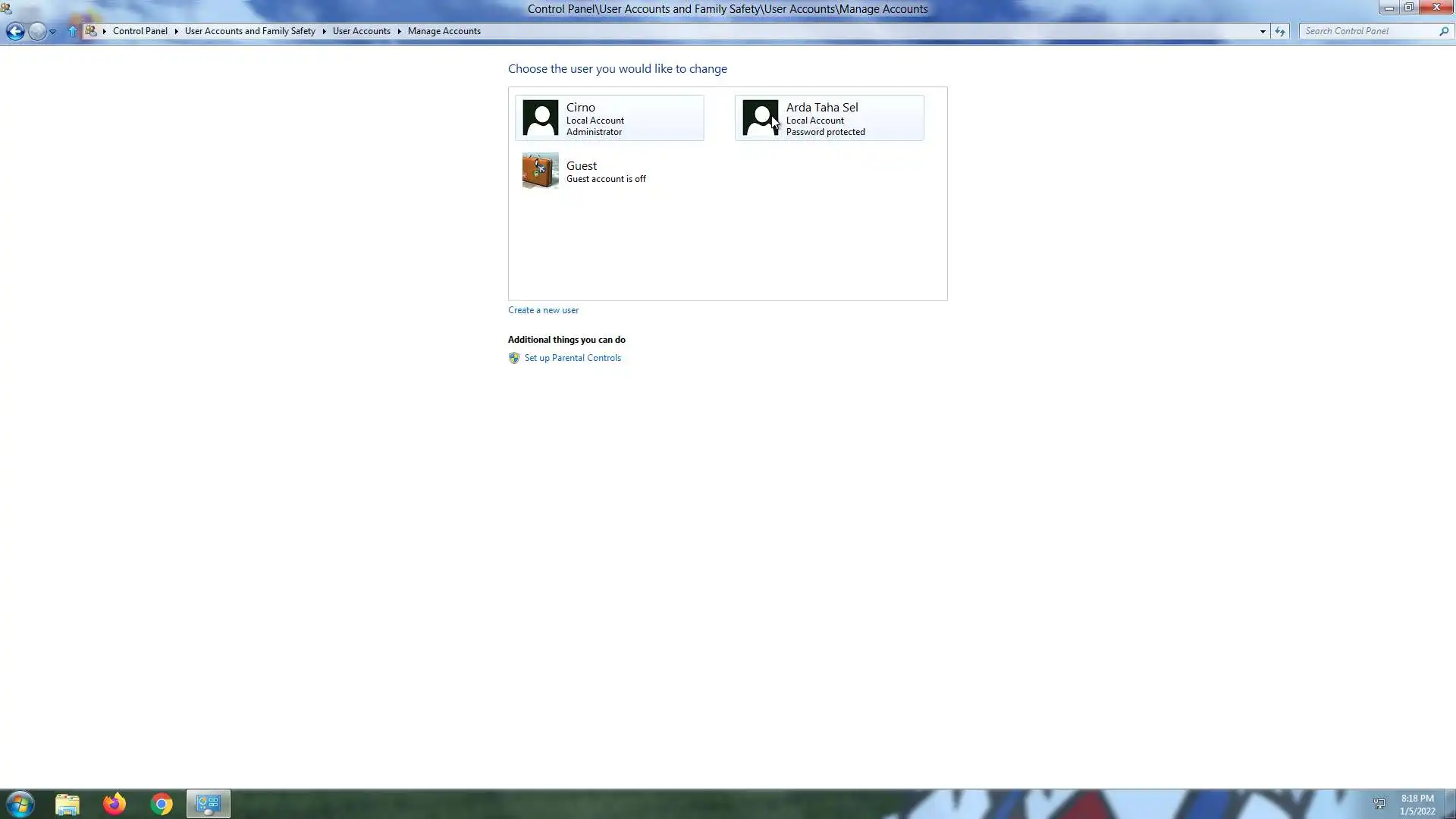The image size is (1456, 819).
Task: Click the search magnifier icon
Action: click(1444, 31)
